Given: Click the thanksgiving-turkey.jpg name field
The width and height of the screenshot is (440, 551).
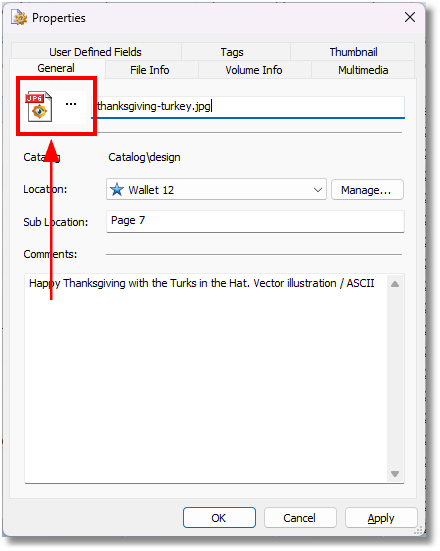Looking at the screenshot, I should point(248,106).
